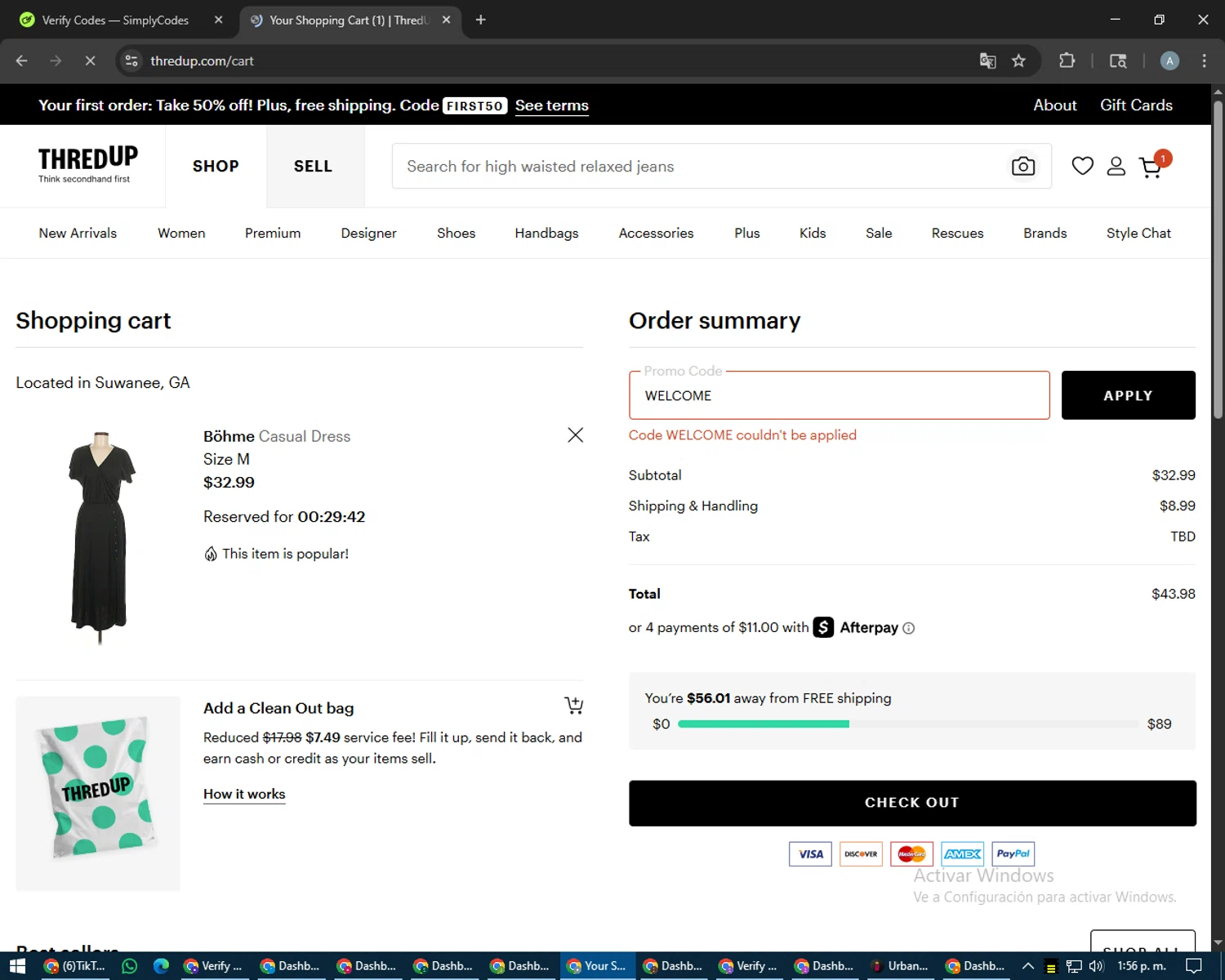The width and height of the screenshot is (1225, 980).
Task: Open Chrome tab search icon
Action: pyautogui.click(x=1118, y=60)
